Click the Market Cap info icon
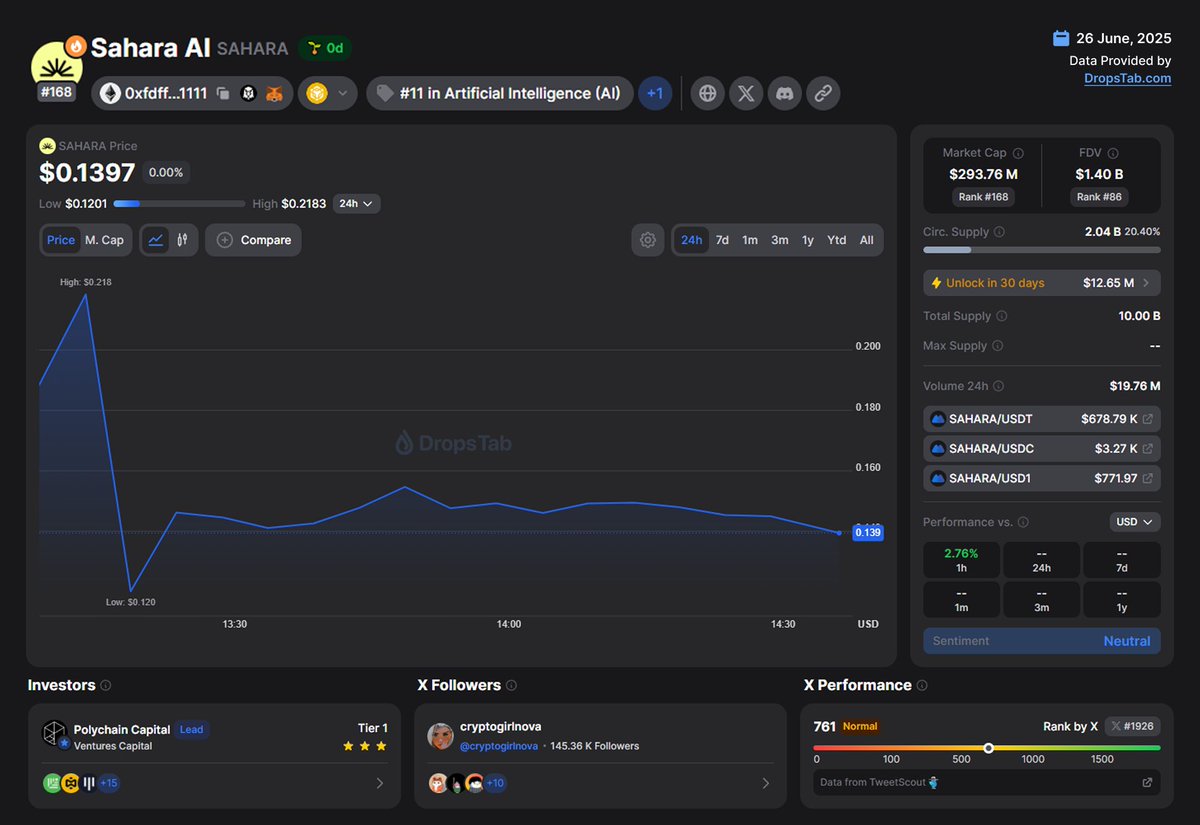The height and width of the screenshot is (825, 1200). [1018, 153]
